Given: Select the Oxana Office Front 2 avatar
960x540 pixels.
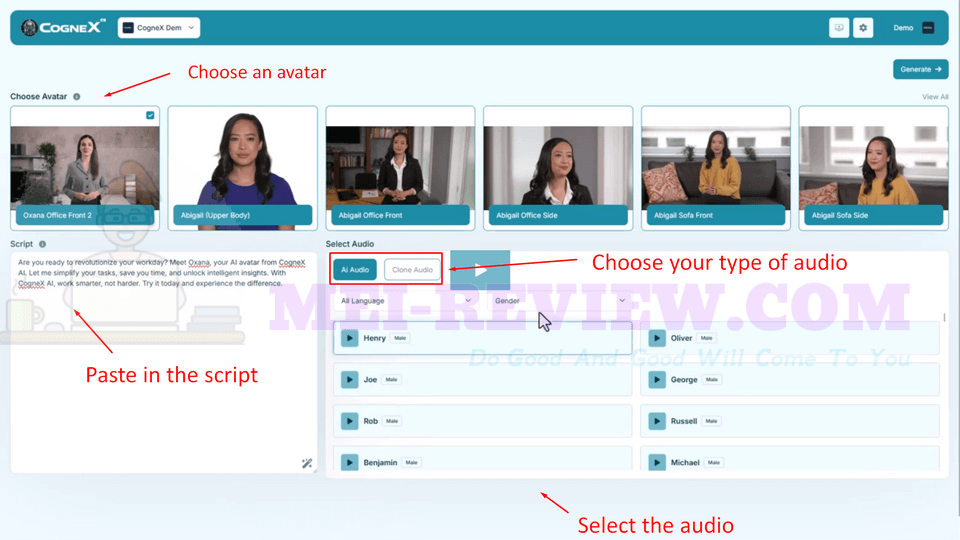Looking at the screenshot, I should [85, 168].
